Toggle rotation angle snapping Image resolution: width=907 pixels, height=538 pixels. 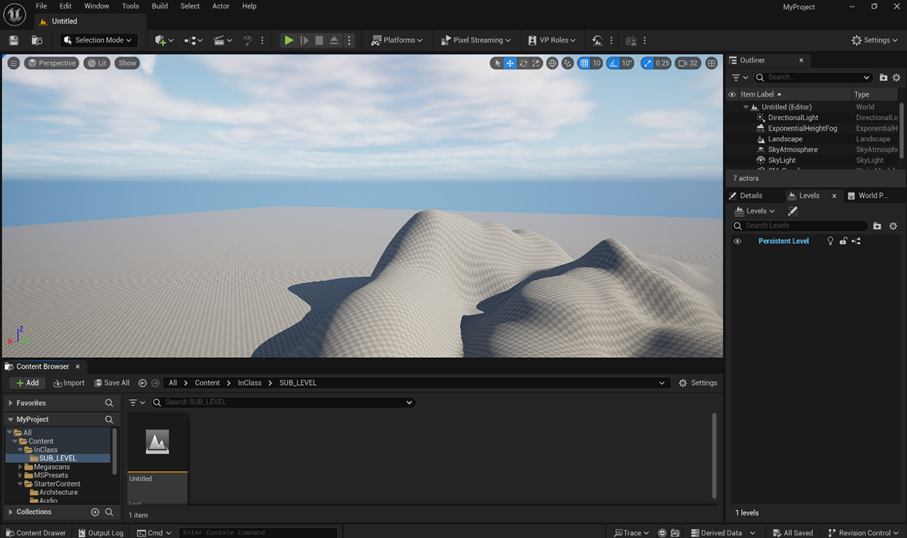[x=613, y=63]
